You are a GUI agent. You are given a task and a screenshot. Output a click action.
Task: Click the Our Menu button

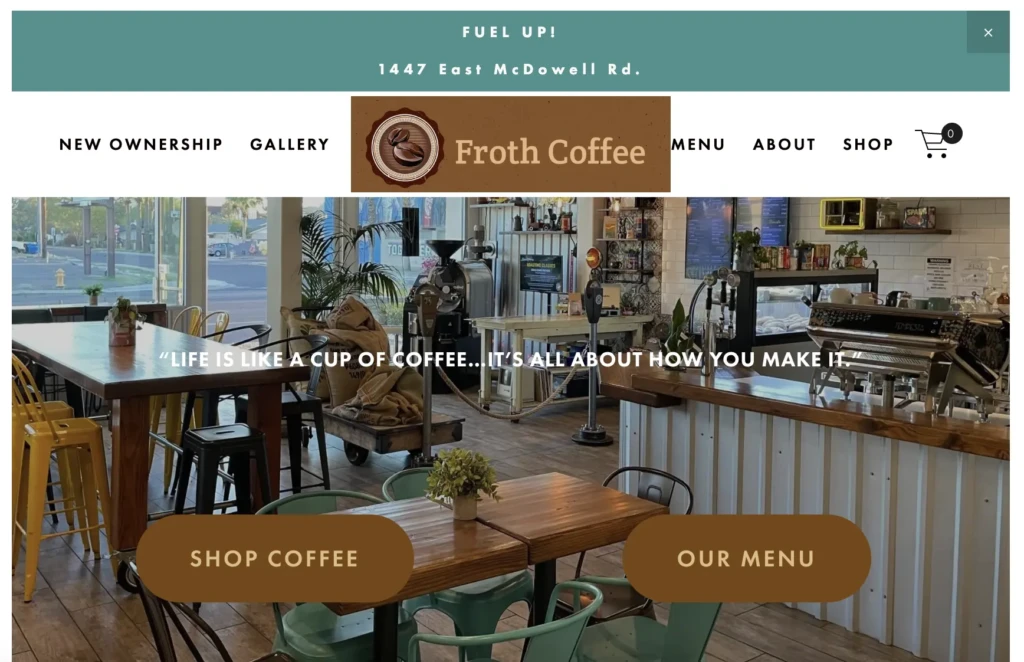(x=746, y=558)
